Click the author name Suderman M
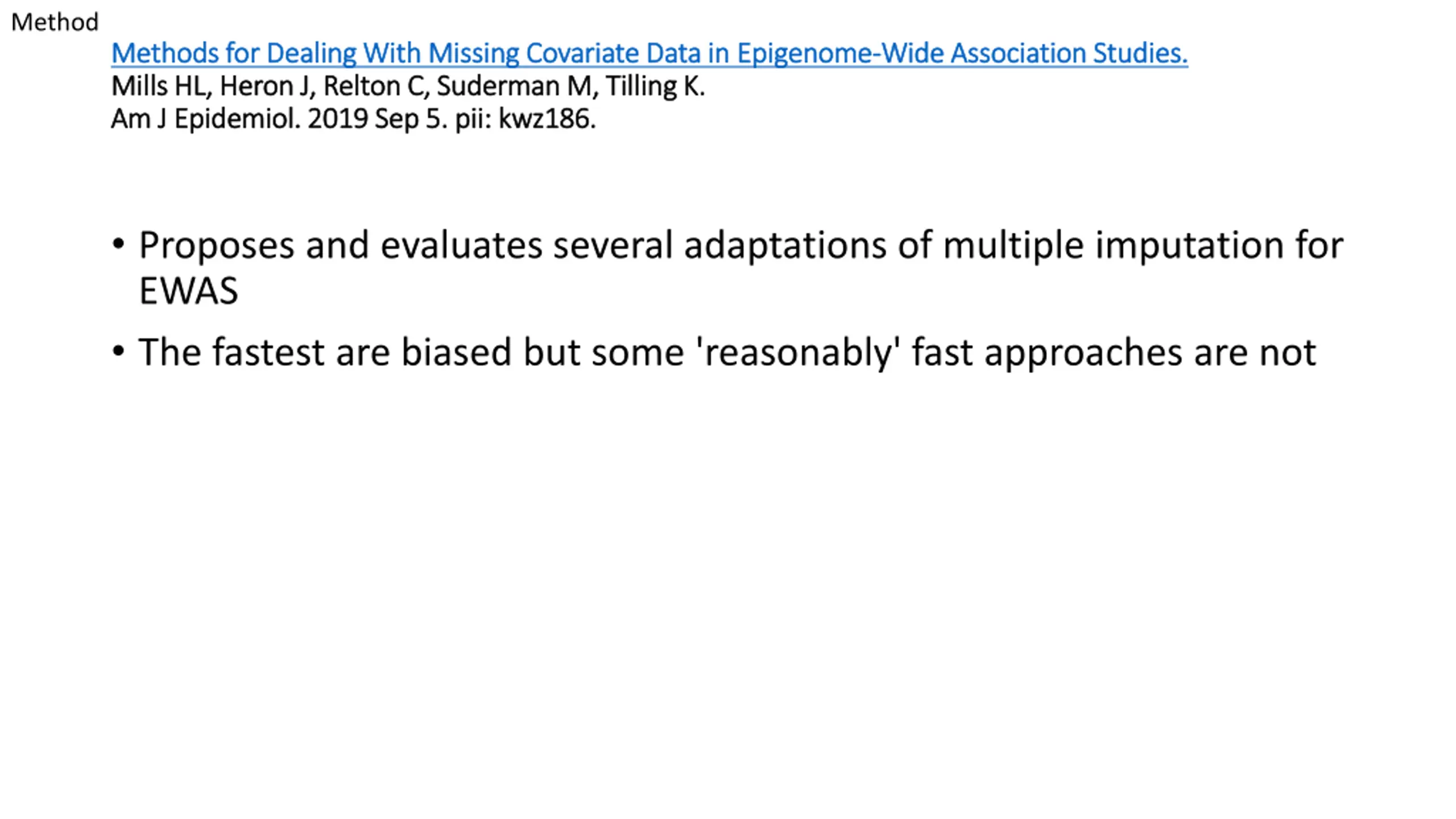1456x819 pixels. (x=514, y=86)
